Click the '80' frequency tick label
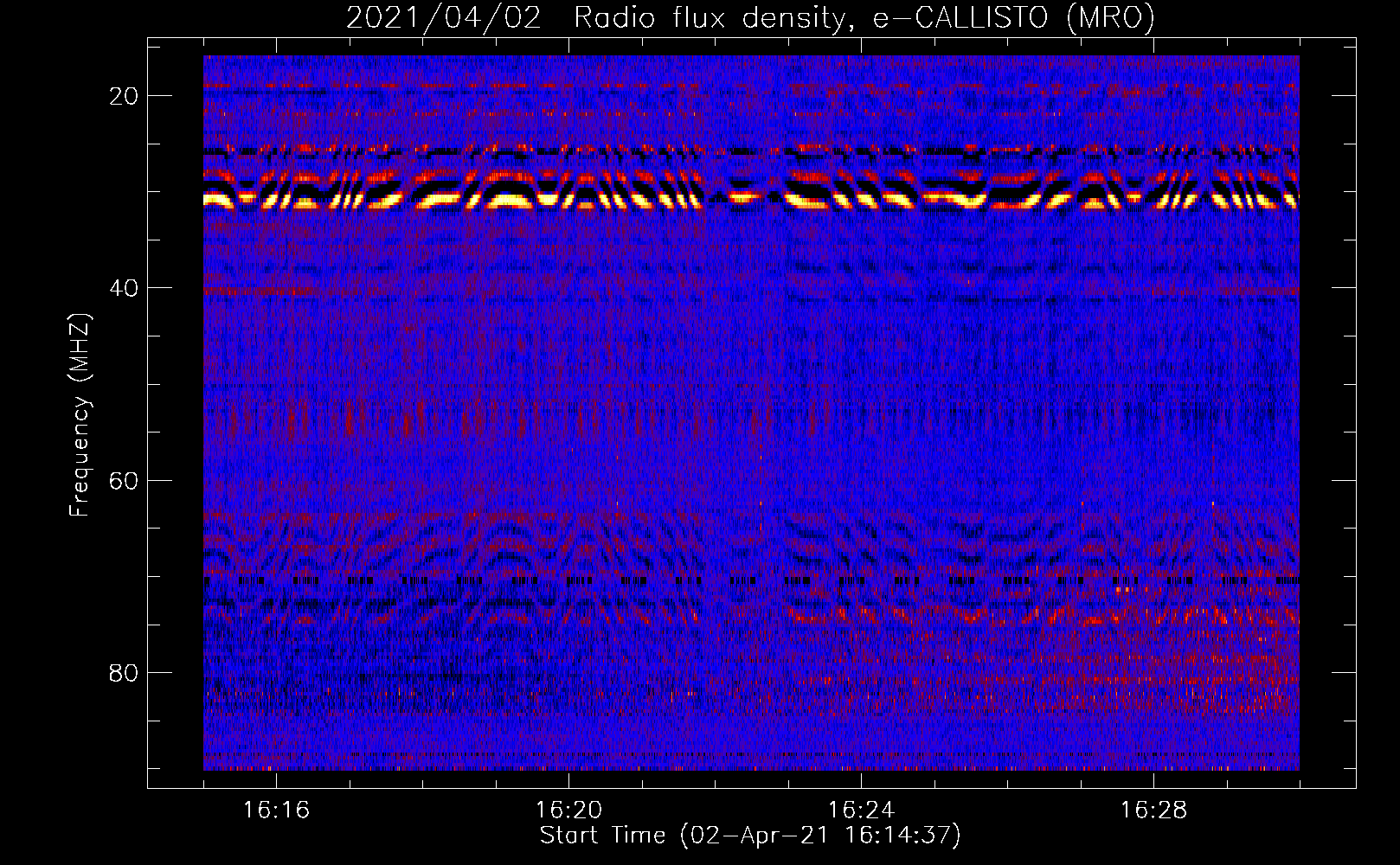Viewport: 1400px width, 865px height. (125, 673)
